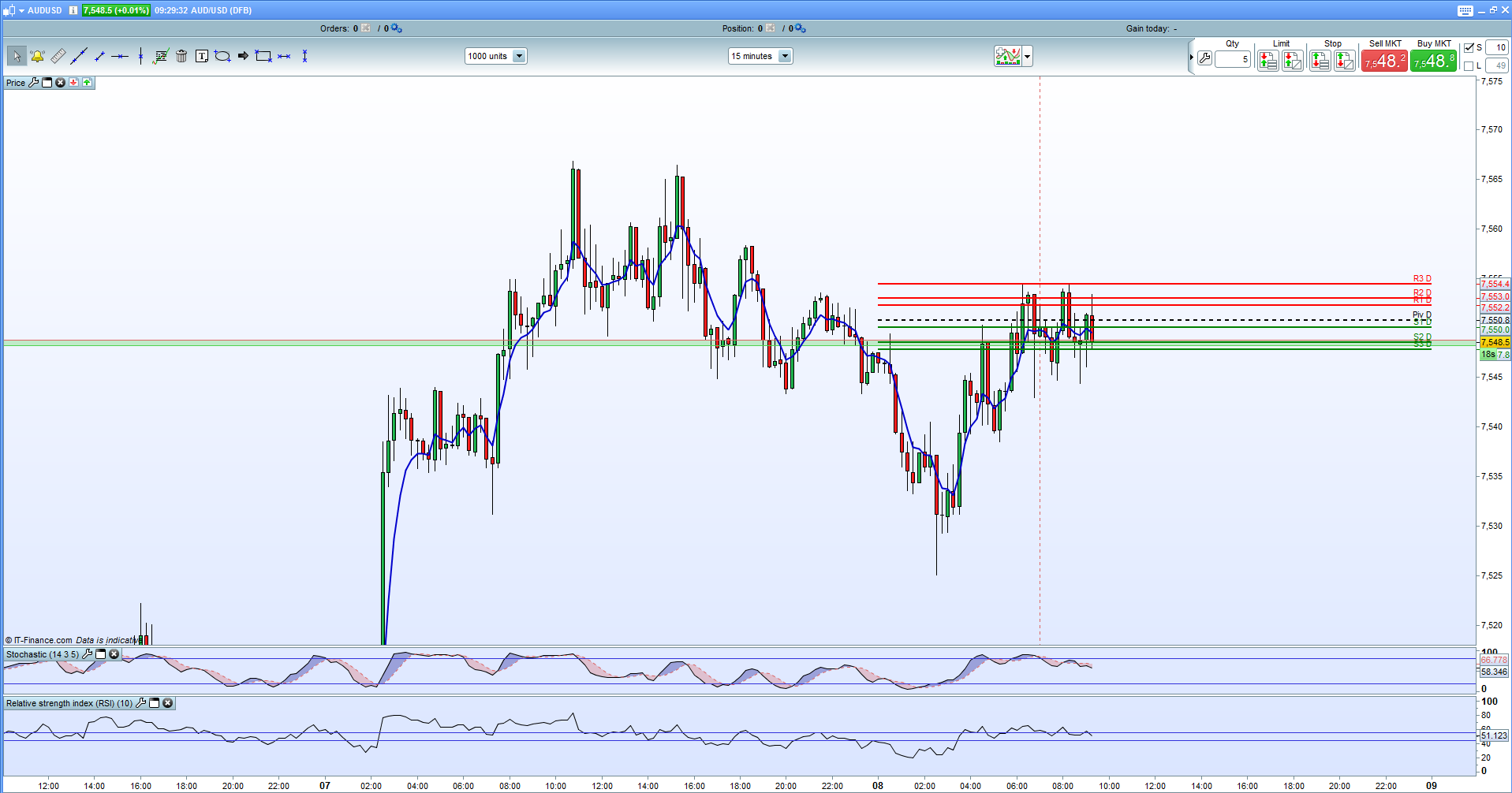Close all positions X icon
The height and width of the screenshot is (793, 1512).
point(771,28)
